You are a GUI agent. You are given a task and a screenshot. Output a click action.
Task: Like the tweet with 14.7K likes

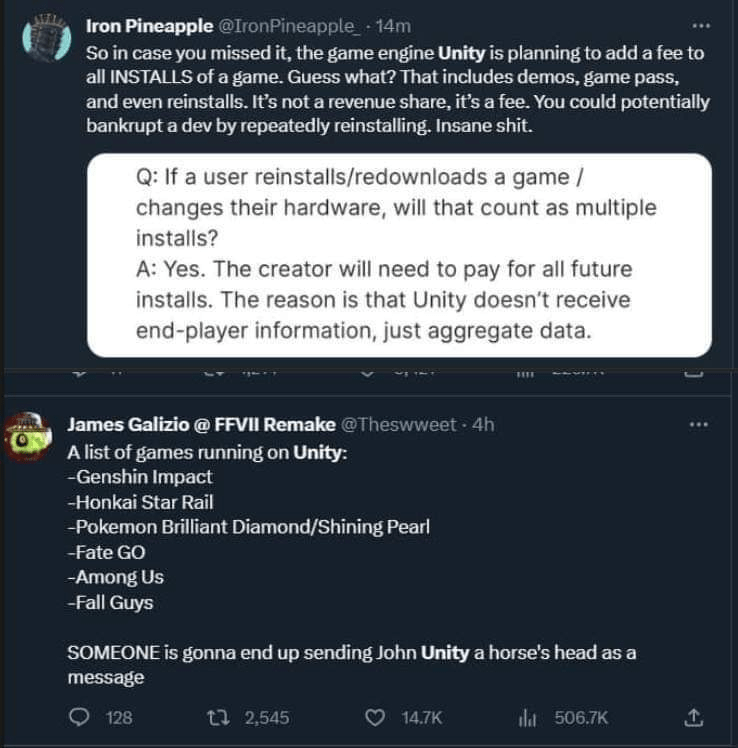click(375, 716)
